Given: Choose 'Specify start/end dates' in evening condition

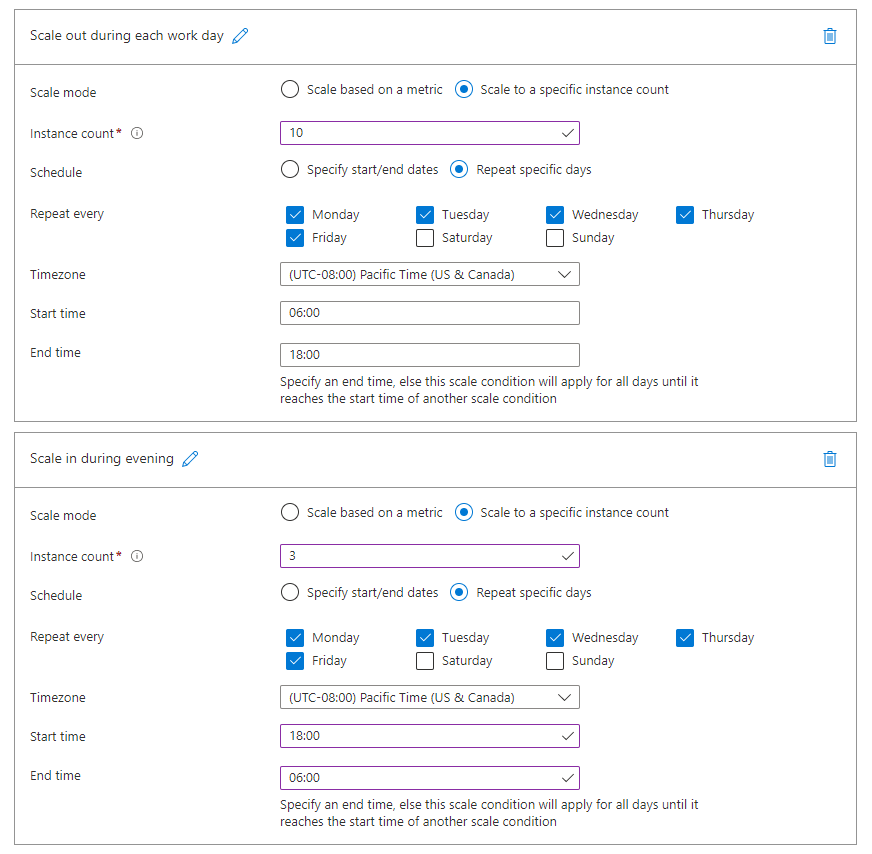Looking at the screenshot, I should click(x=290, y=592).
